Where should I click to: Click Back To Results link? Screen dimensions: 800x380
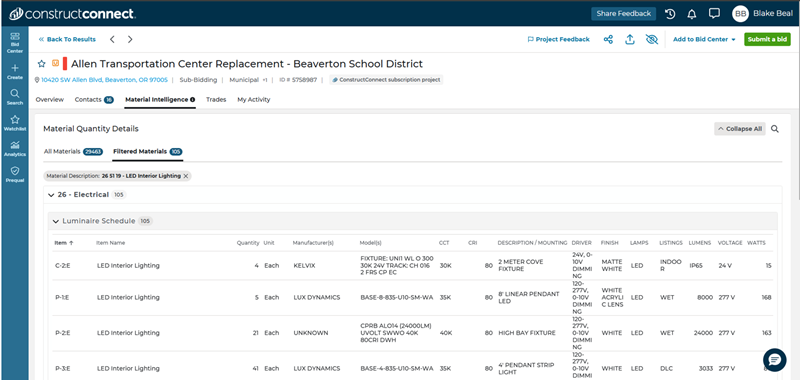coord(67,39)
